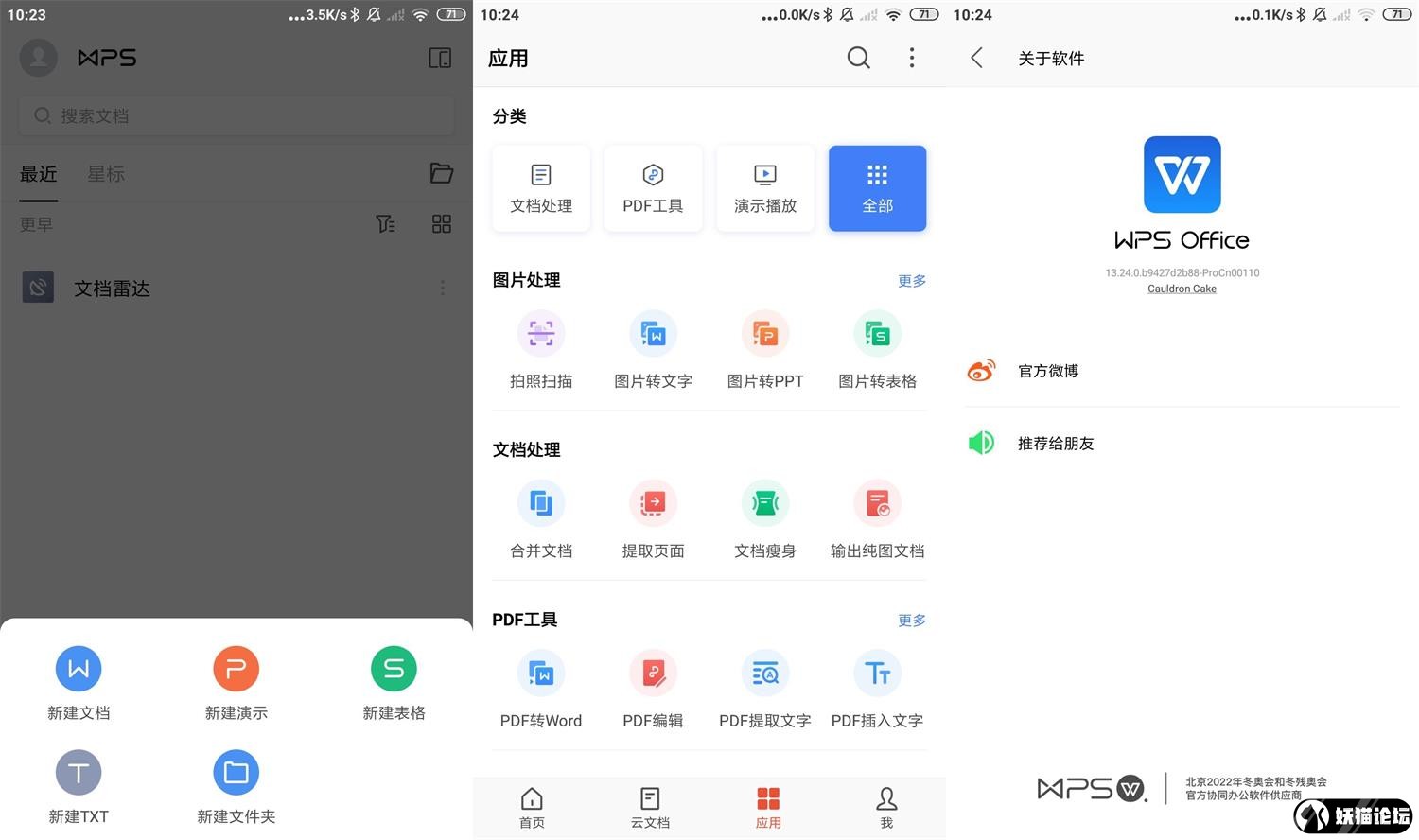Viewport: 1419px width, 840px height.
Task: Open the 文档雷达 entry
Action: click(x=236, y=288)
